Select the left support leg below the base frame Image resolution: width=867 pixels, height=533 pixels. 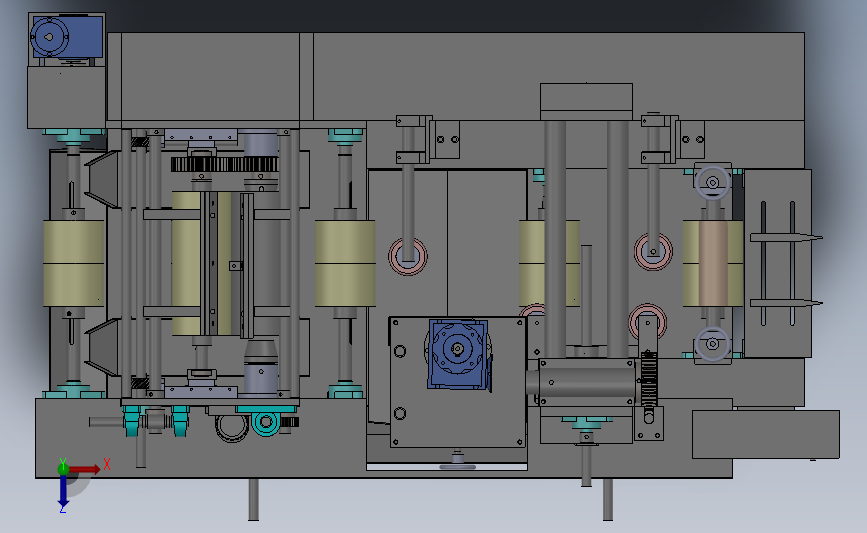(253, 499)
